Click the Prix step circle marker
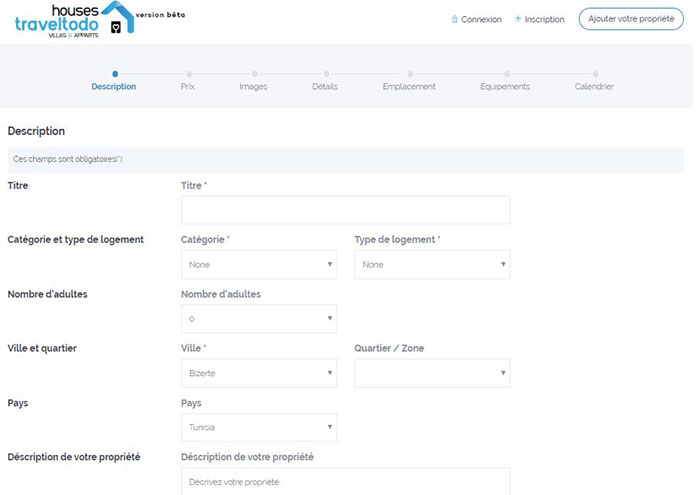 (188, 73)
